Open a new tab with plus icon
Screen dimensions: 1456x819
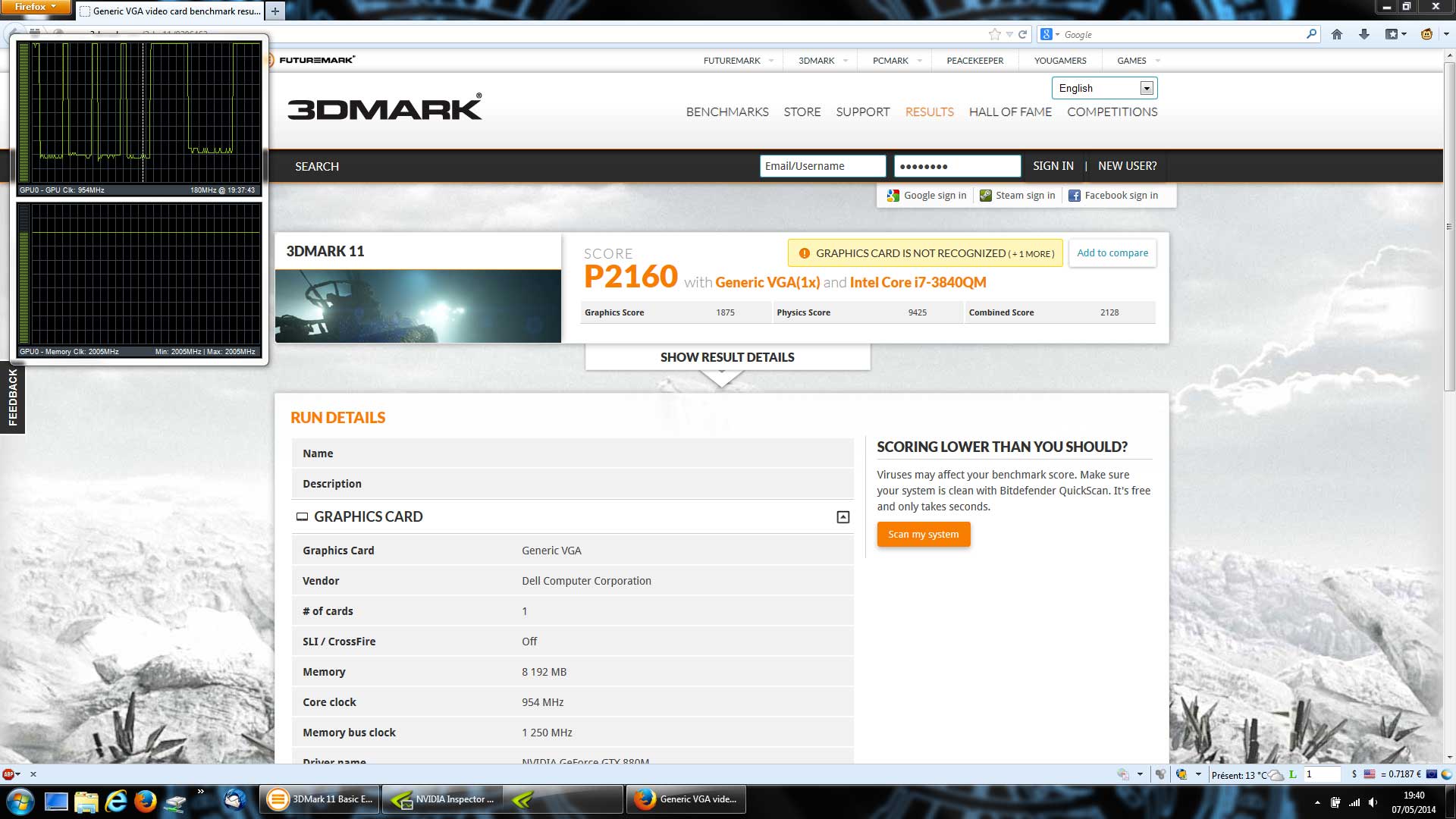click(275, 11)
